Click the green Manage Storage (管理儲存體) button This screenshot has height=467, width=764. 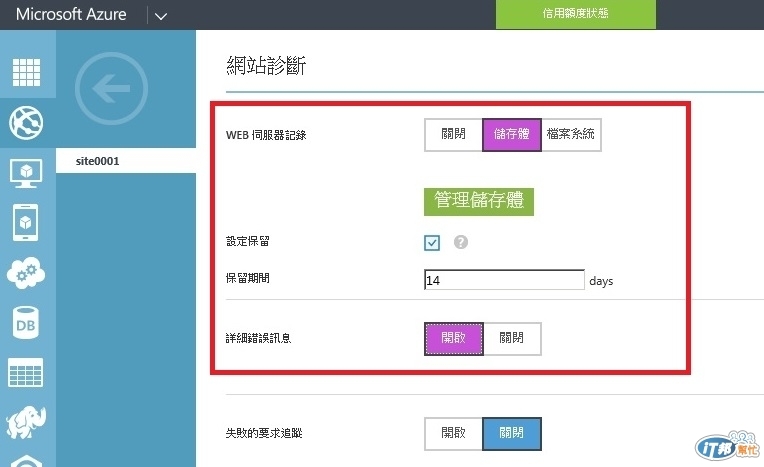[479, 201]
